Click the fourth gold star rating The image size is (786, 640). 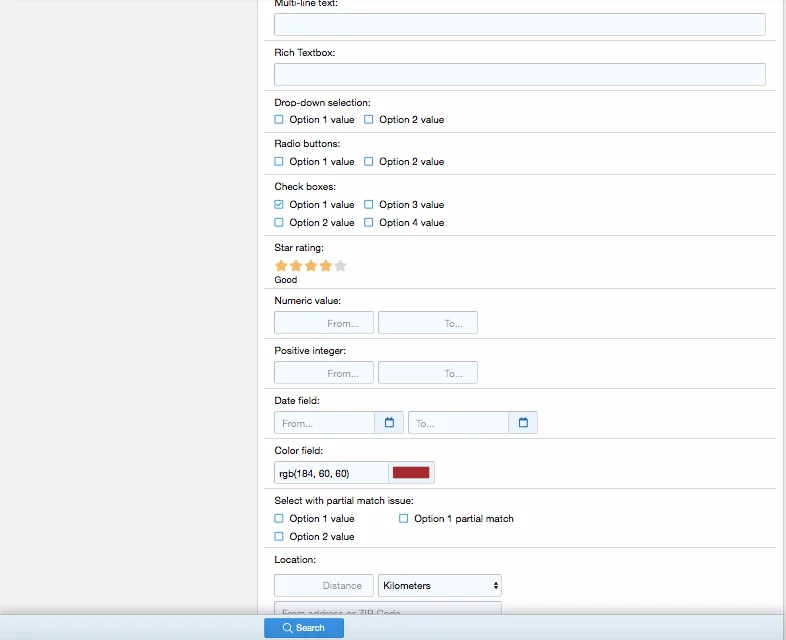coord(325,266)
